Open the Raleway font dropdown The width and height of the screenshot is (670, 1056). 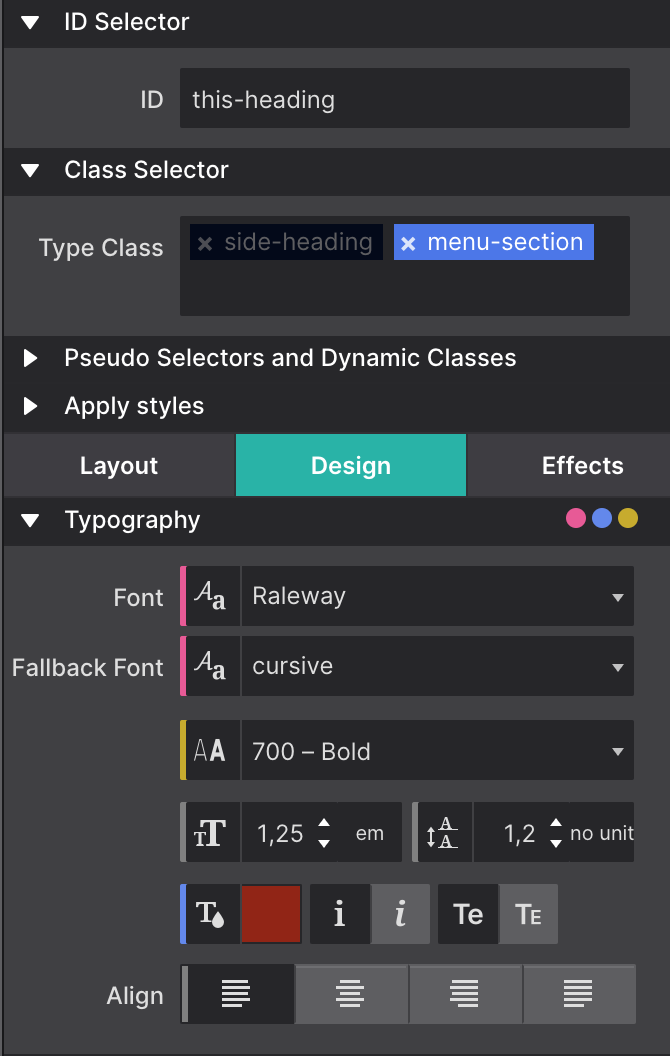pos(437,596)
